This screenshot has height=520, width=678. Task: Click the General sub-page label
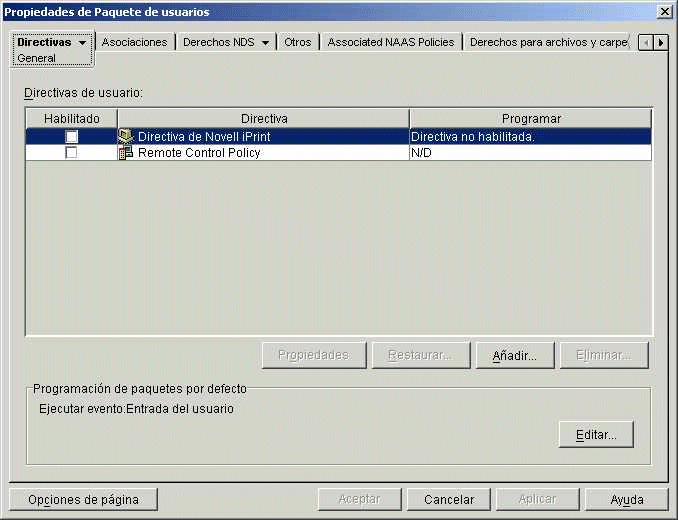point(36,58)
